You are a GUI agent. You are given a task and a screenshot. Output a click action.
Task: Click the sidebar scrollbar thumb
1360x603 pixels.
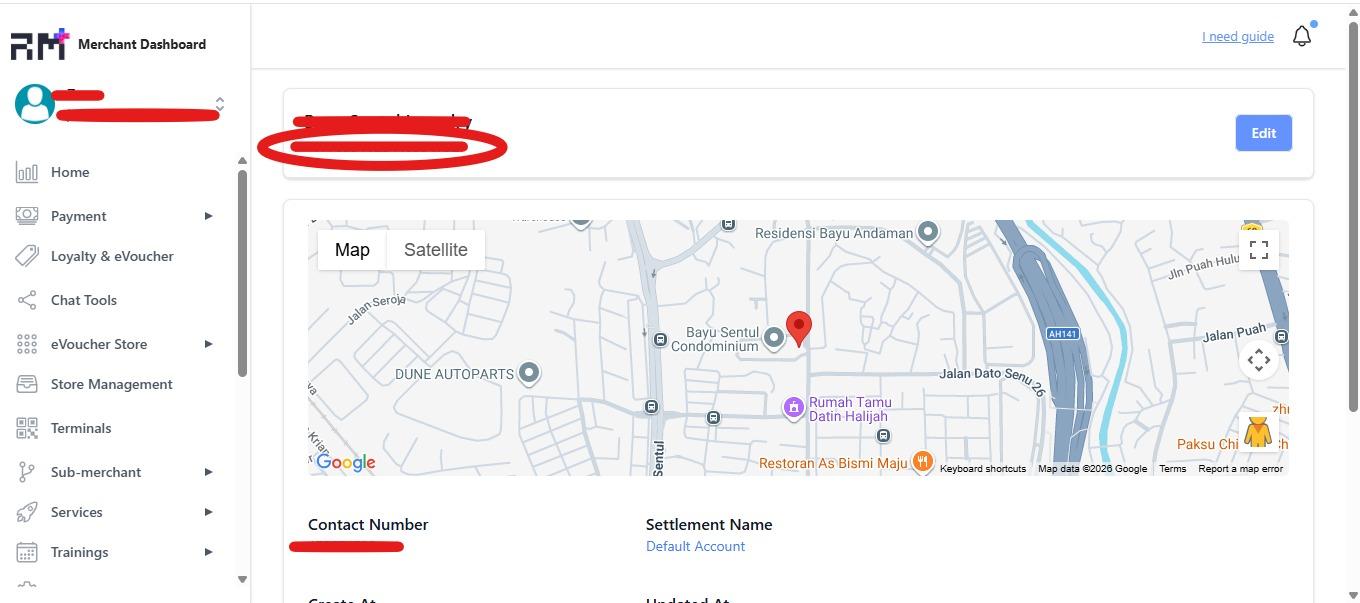tap(242, 273)
